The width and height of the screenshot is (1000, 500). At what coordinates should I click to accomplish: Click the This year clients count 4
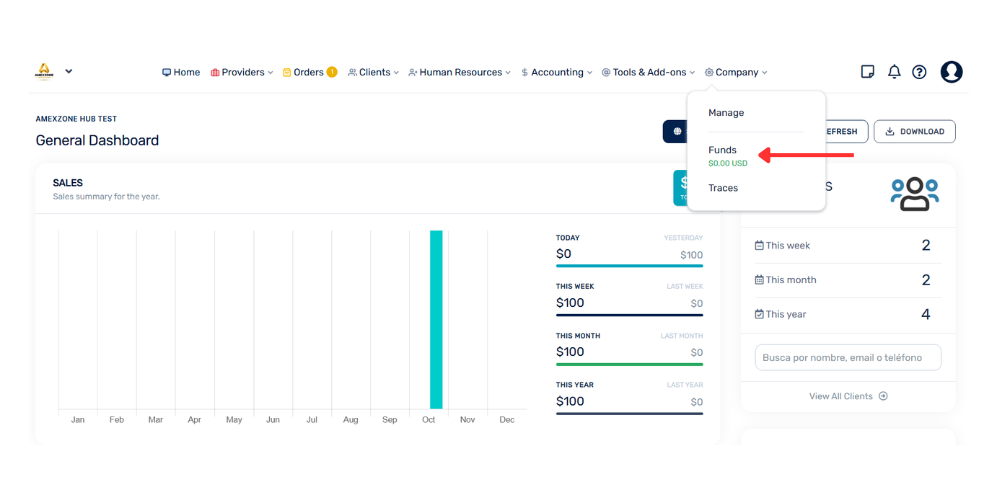(926, 314)
